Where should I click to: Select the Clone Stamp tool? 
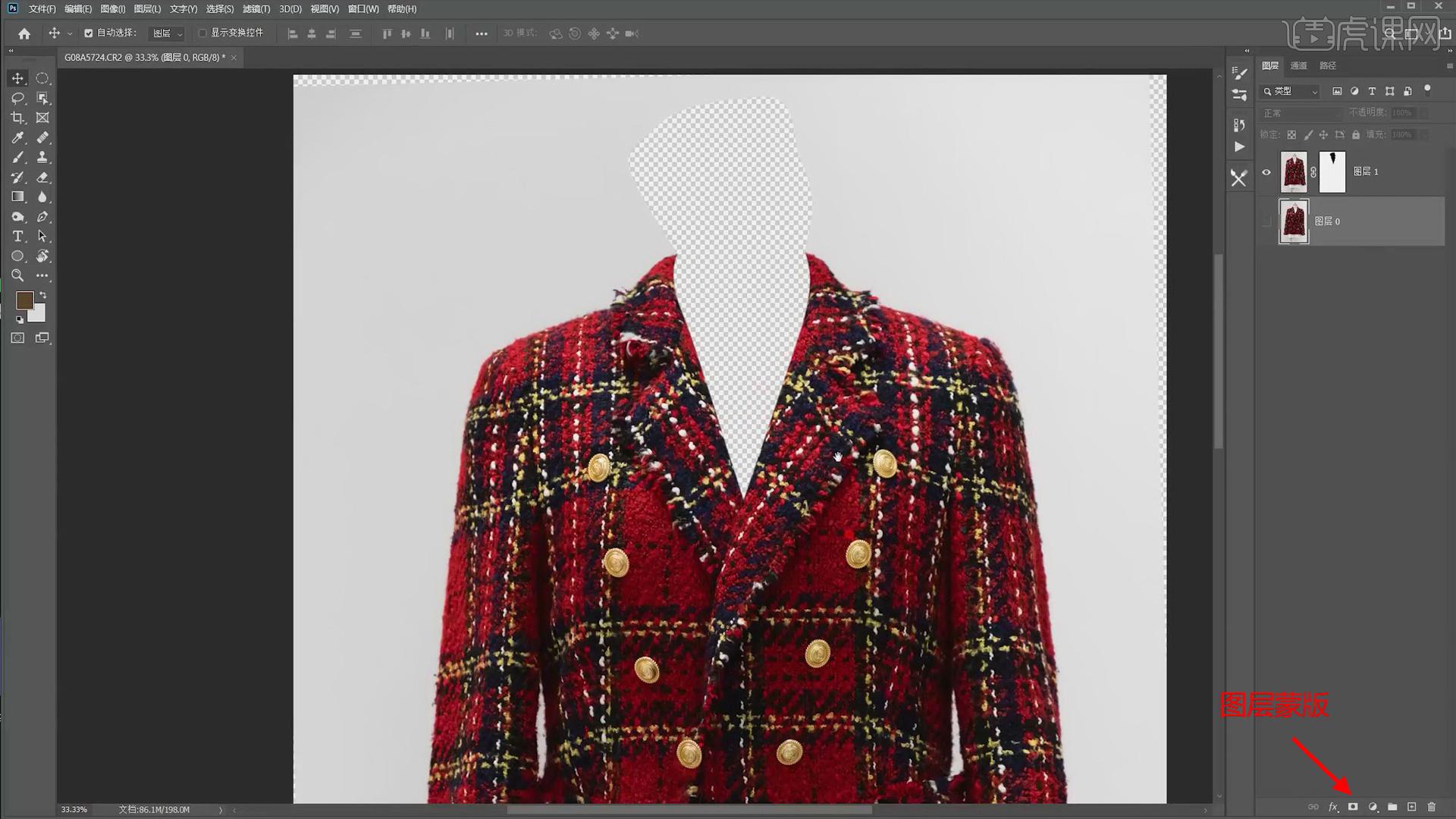click(42, 157)
